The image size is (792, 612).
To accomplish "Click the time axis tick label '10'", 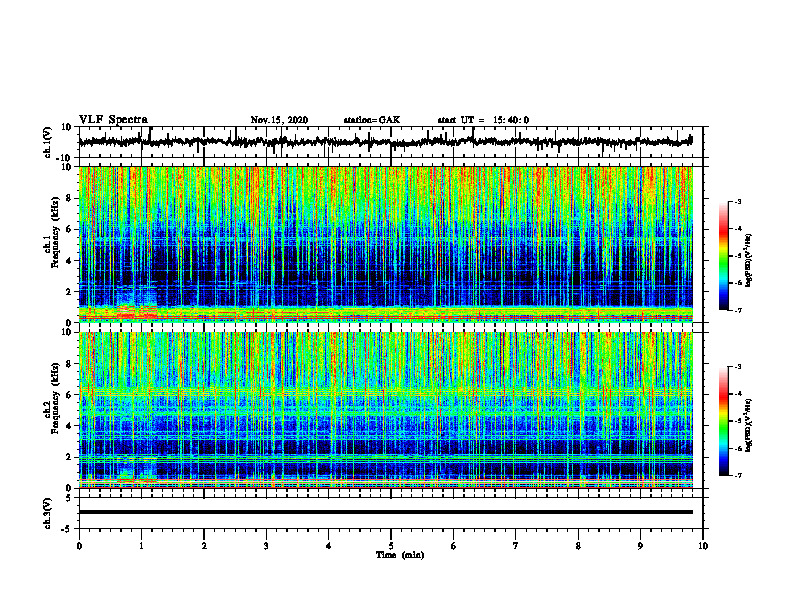I will 703,546.
